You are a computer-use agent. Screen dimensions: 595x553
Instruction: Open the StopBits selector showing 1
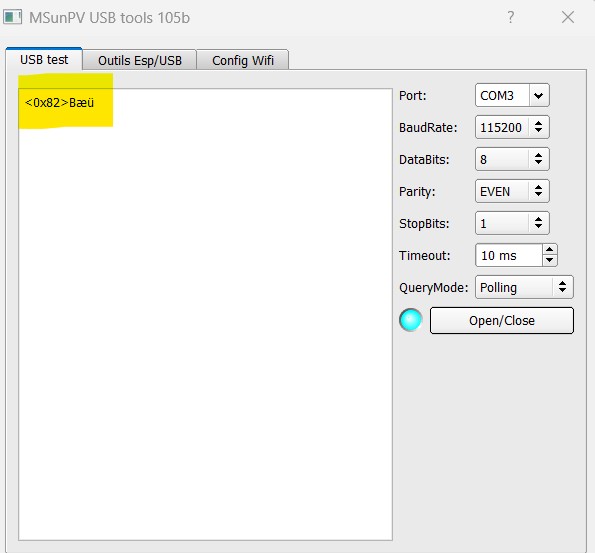(x=512, y=223)
